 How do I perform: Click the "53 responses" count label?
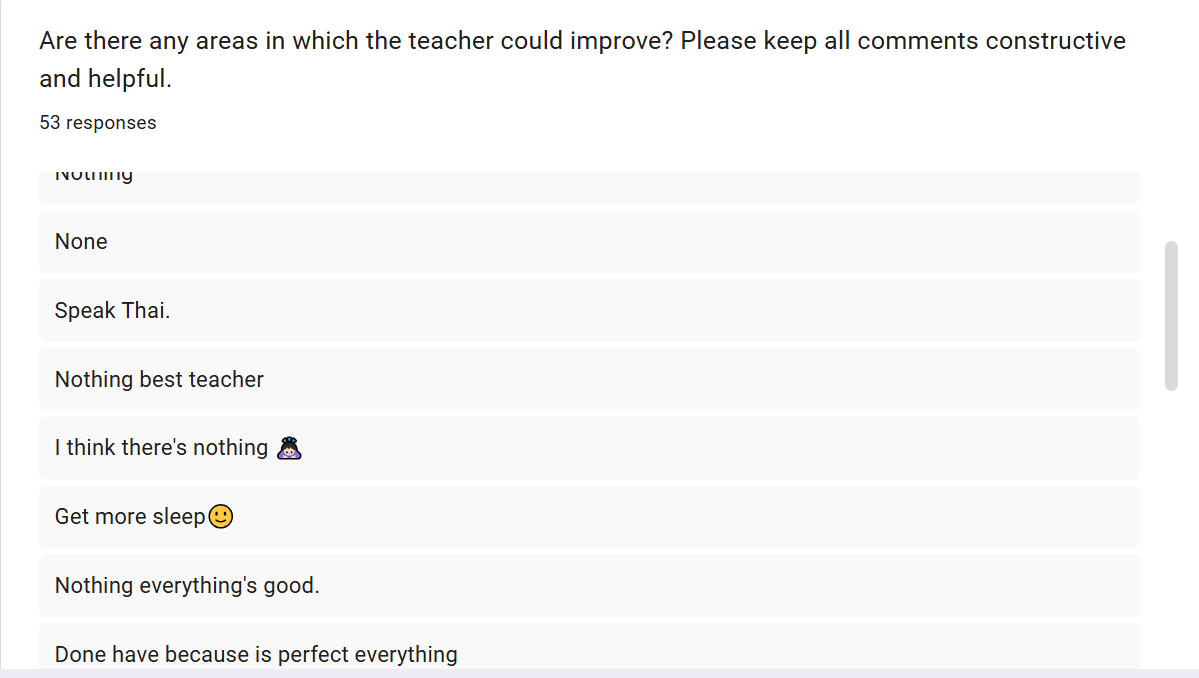click(x=98, y=123)
